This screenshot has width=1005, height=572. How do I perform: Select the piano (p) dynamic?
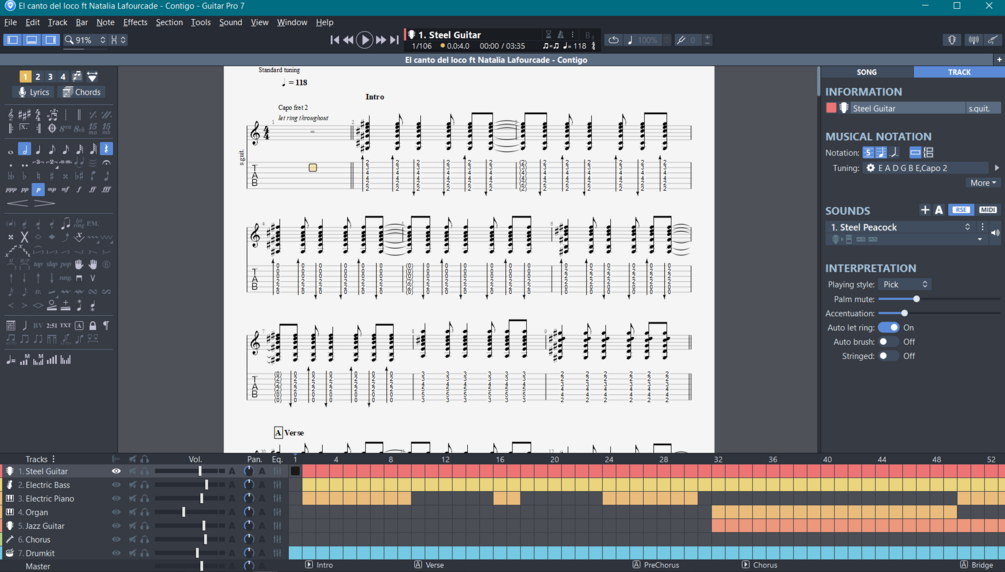click(x=38, y=190)
